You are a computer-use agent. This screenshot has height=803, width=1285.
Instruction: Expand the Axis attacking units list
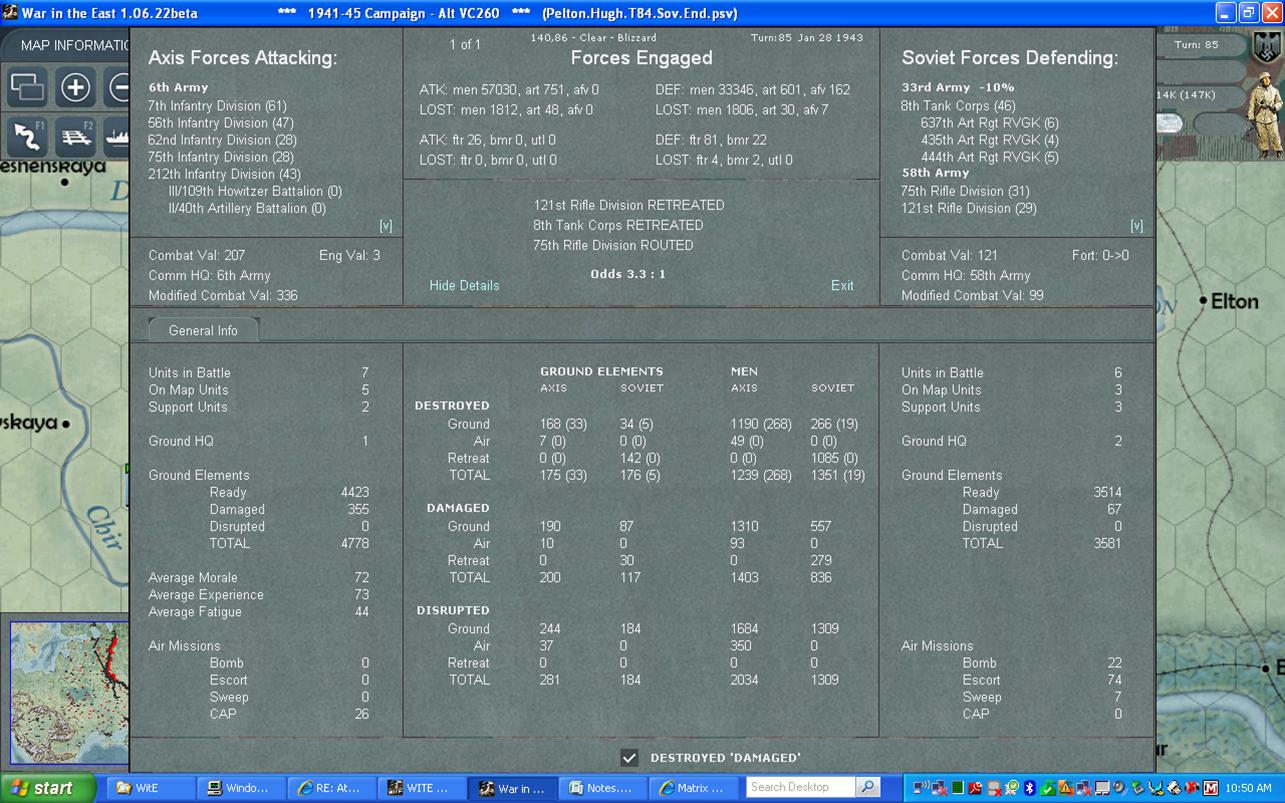385,225
